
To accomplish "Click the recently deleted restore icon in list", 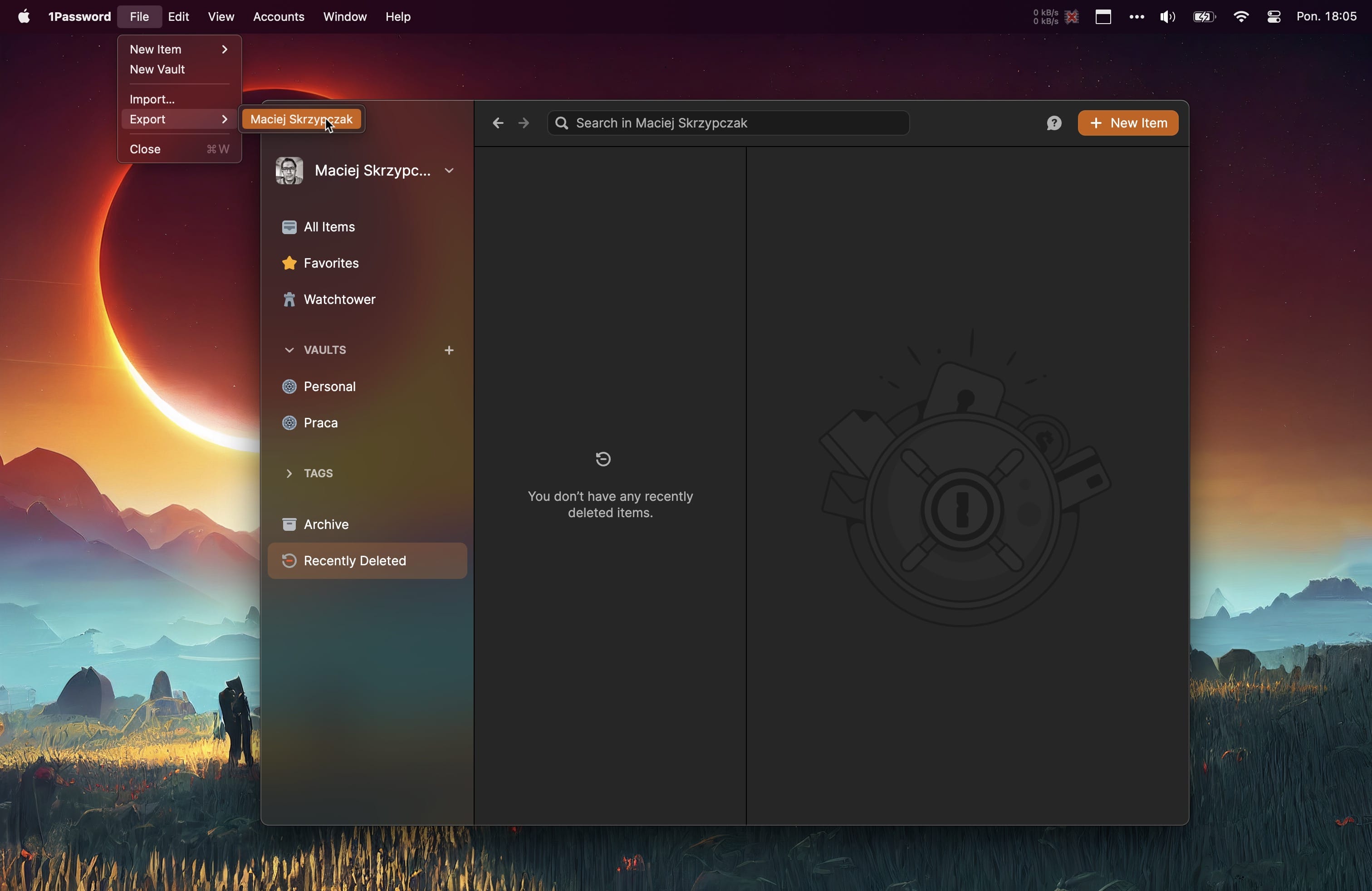I will pyautogui.click(x=603, y=459).
